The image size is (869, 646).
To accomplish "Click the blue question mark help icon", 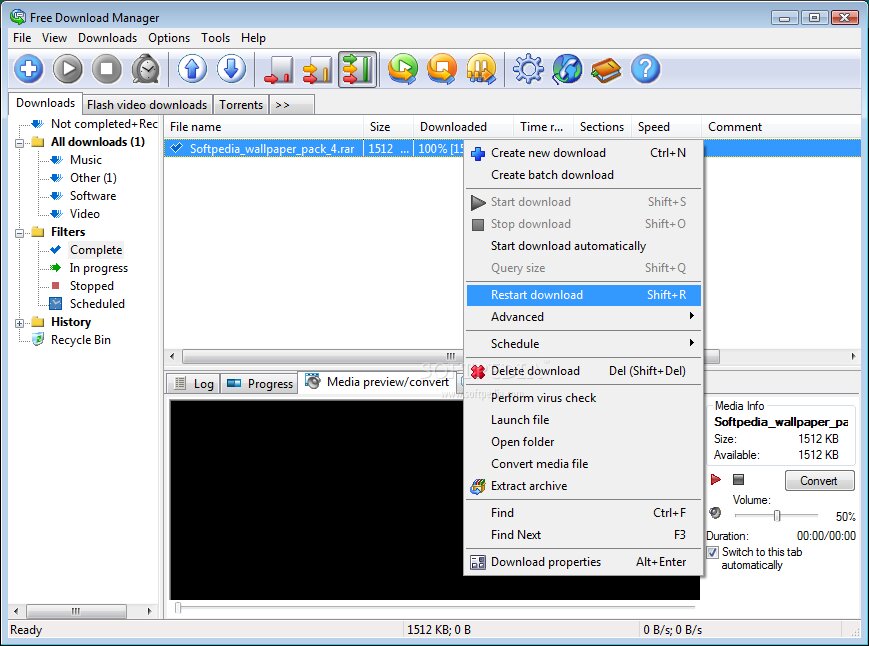I will click(646, 69).
